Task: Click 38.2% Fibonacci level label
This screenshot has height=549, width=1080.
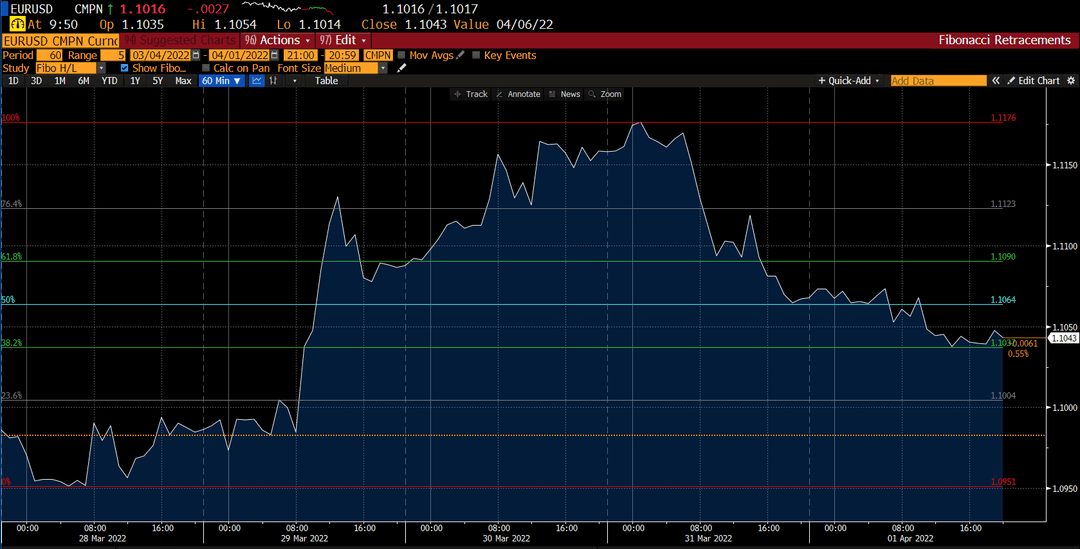Action: pyautogui.click(x=11, y=342)
